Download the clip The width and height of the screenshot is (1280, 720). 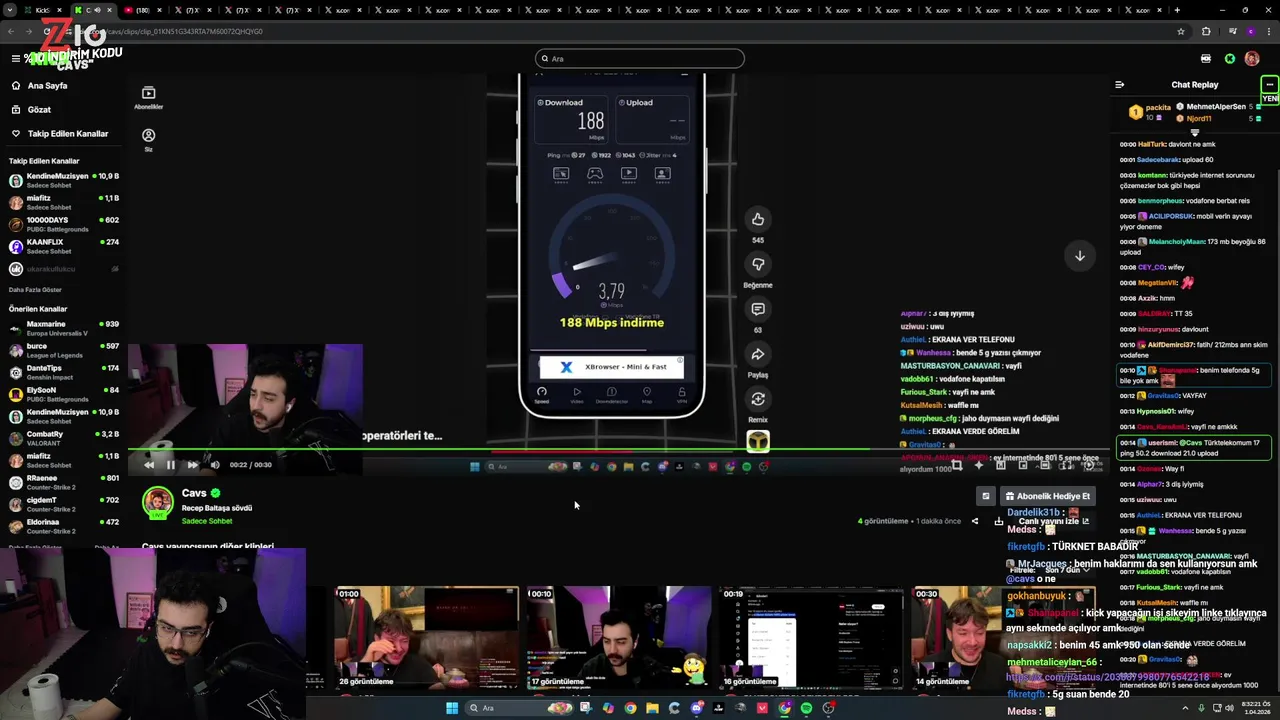998,521
